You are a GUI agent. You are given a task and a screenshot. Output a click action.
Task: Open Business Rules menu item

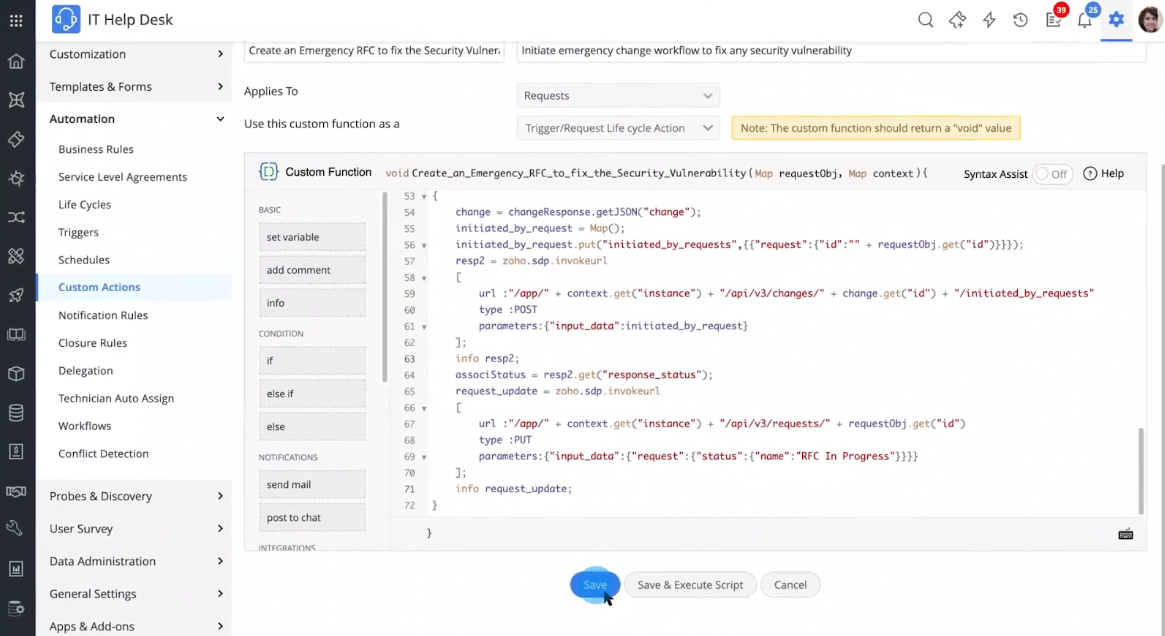click(x=96, y=149)
